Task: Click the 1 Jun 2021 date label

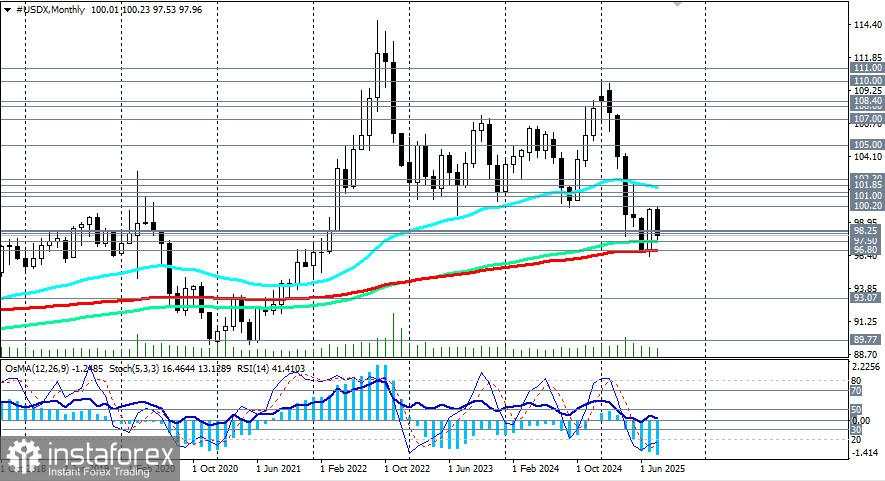Action: [x=279, y=469]
